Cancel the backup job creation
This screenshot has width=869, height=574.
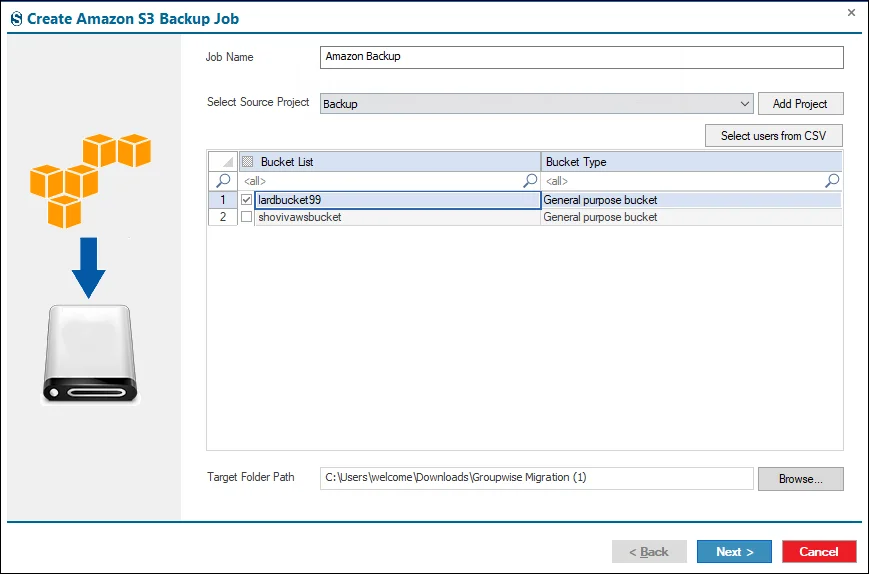[819, 552]
